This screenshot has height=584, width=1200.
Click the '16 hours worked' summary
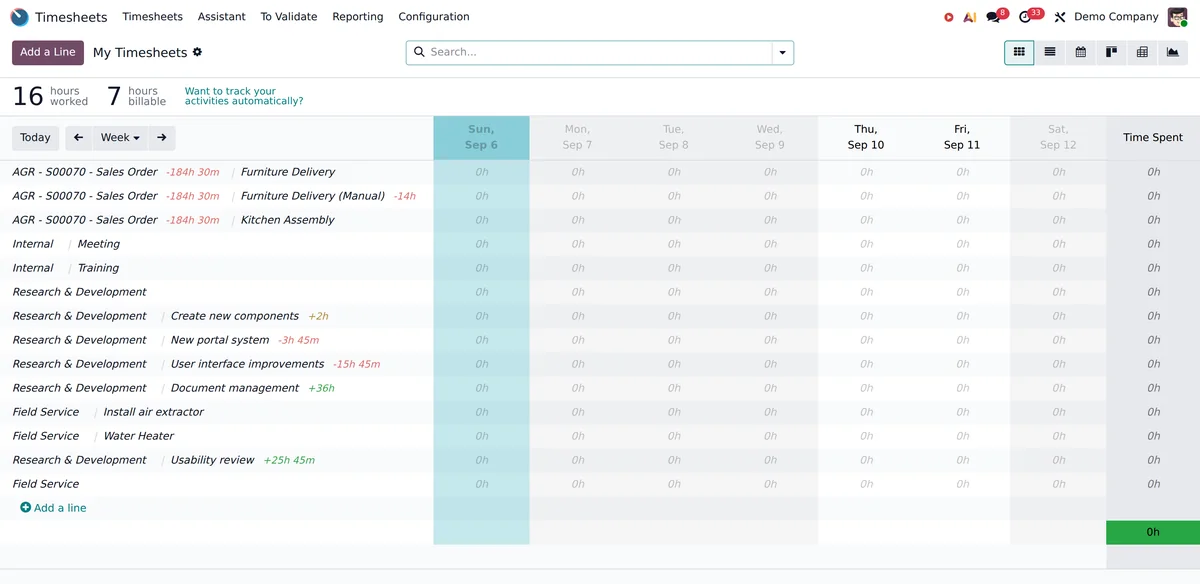tap(50, 96)
